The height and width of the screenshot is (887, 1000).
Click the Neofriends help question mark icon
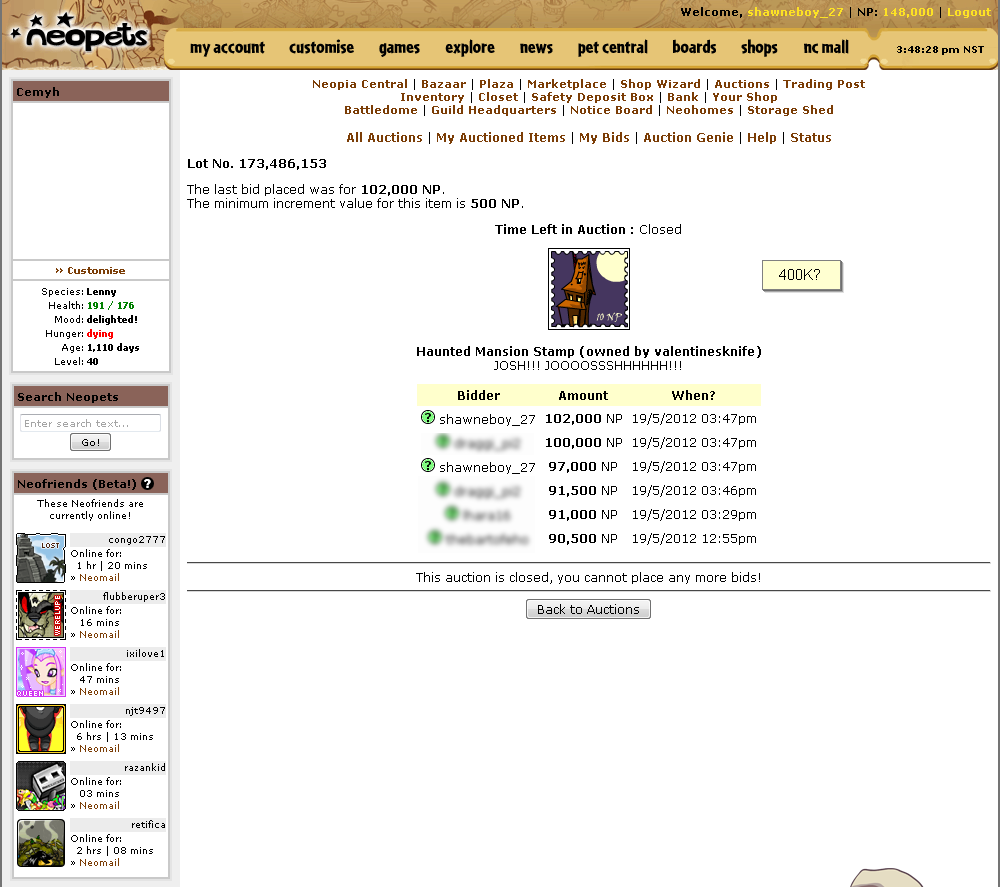click(147, 483)
